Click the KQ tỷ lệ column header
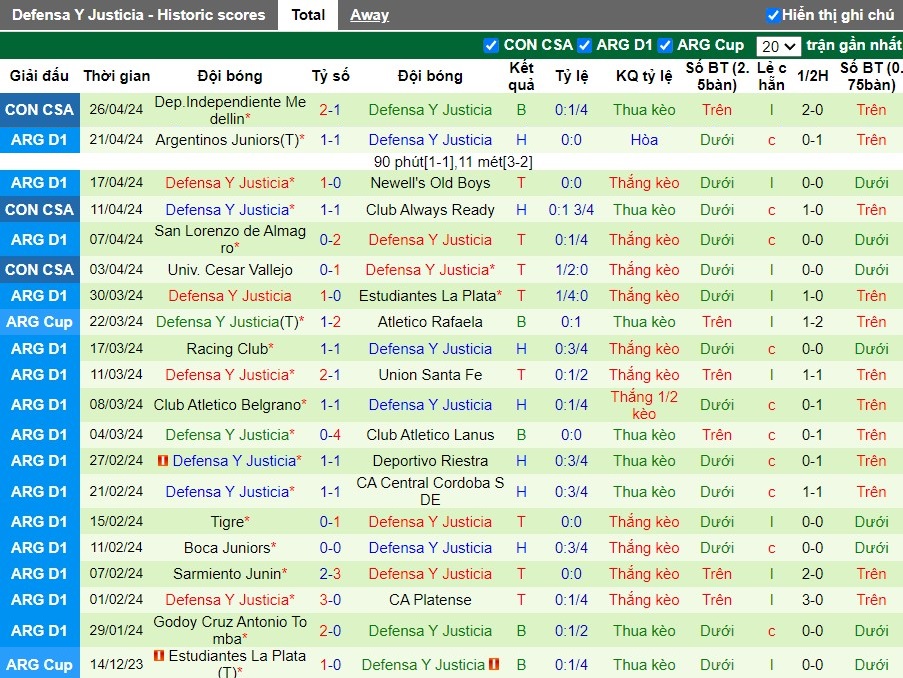The image size is (903, 678). (644, 76)
